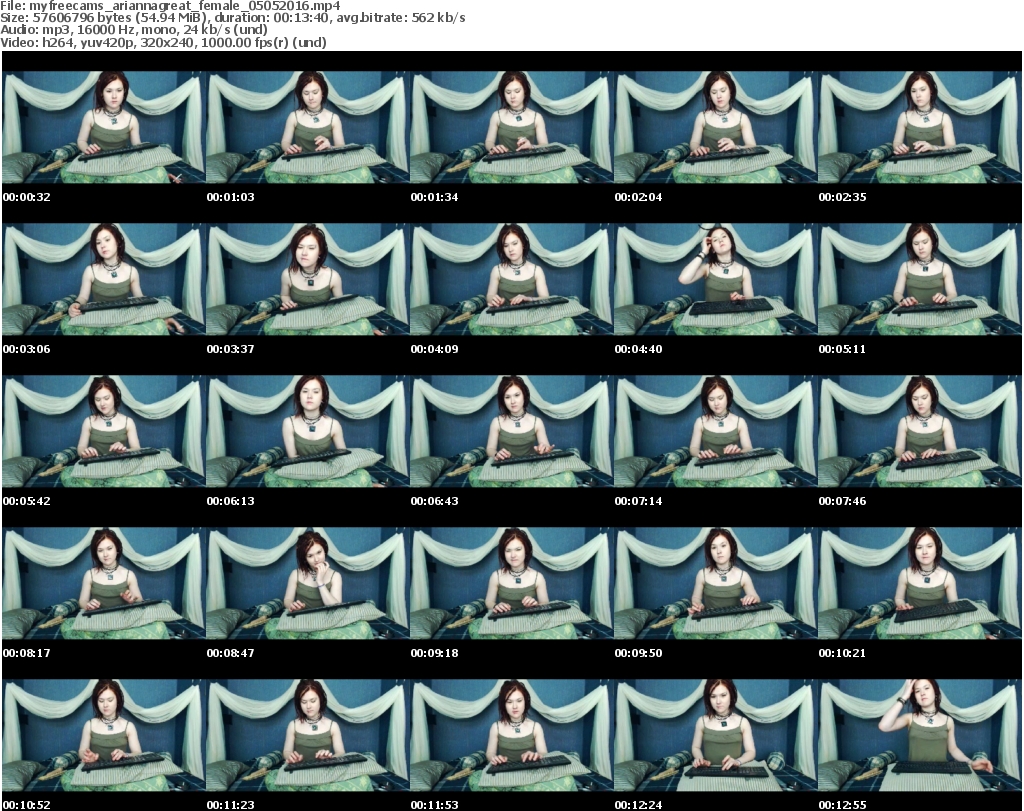Click the '00:05:11' timestamp label
Viewport: 1024px width, 811px height.
(x=842, y=349)
